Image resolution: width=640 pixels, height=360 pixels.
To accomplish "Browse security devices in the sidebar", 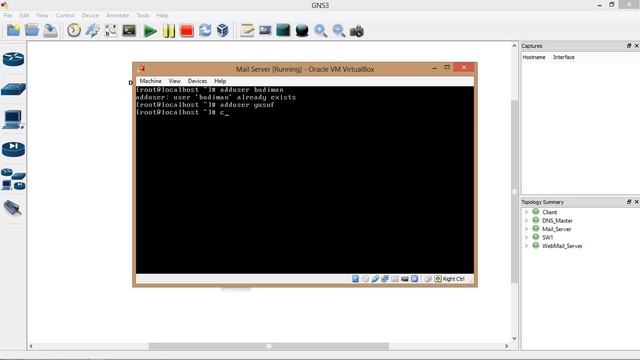I will tap(13, 149).
